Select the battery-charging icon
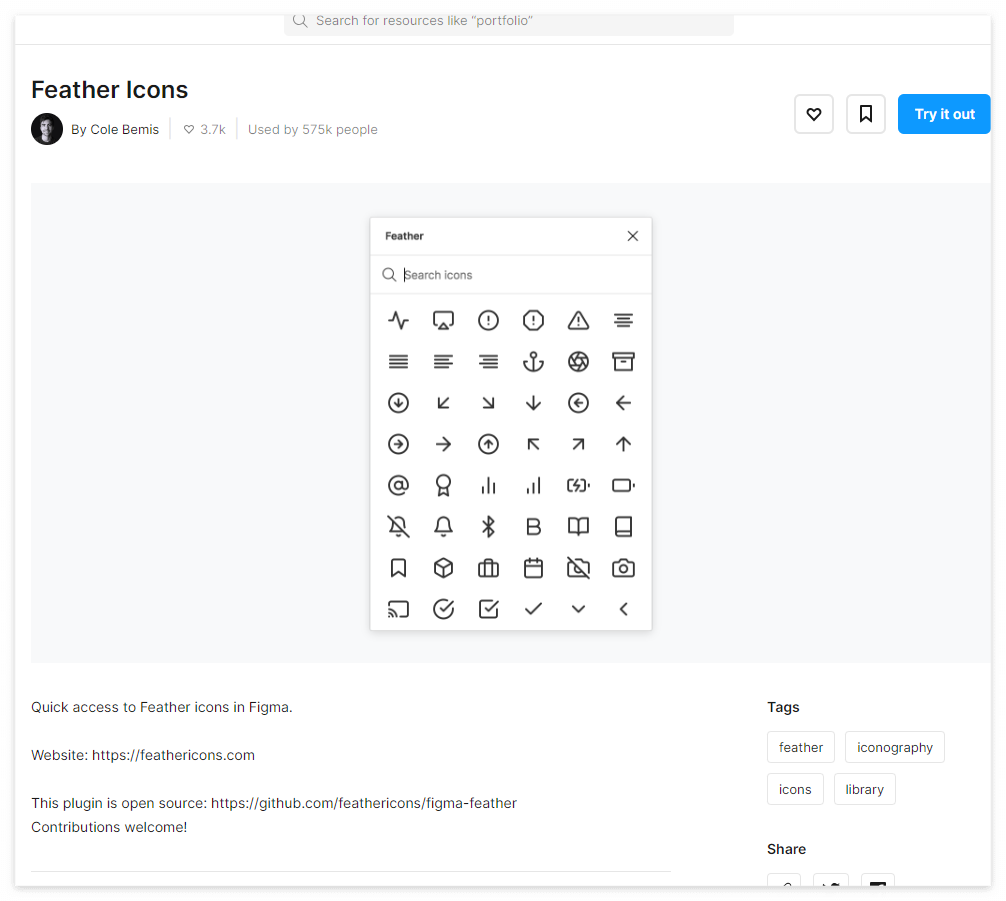The width and height of the screenshot is (1006, 901). tap(578, 485)
